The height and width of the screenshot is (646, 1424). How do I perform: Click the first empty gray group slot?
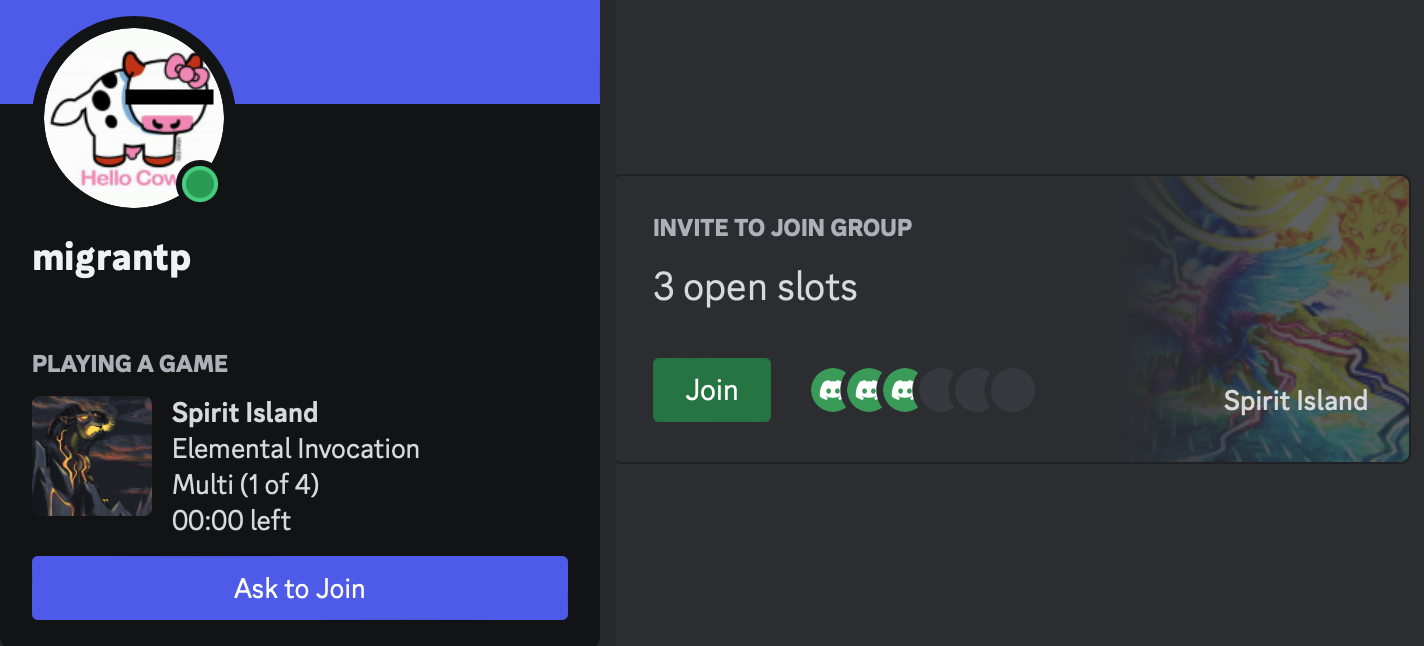point(940,390)
